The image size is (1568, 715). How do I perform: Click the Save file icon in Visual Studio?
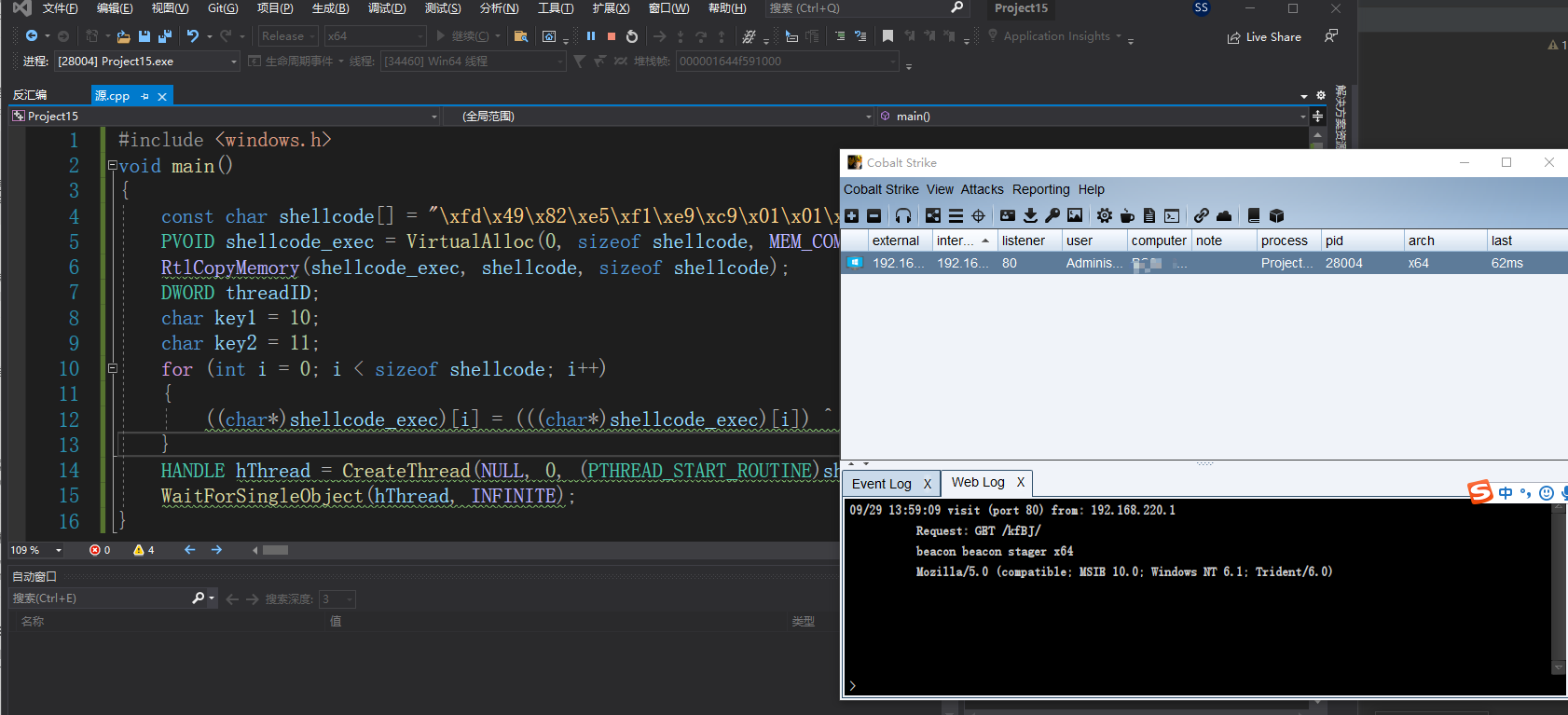144,36
